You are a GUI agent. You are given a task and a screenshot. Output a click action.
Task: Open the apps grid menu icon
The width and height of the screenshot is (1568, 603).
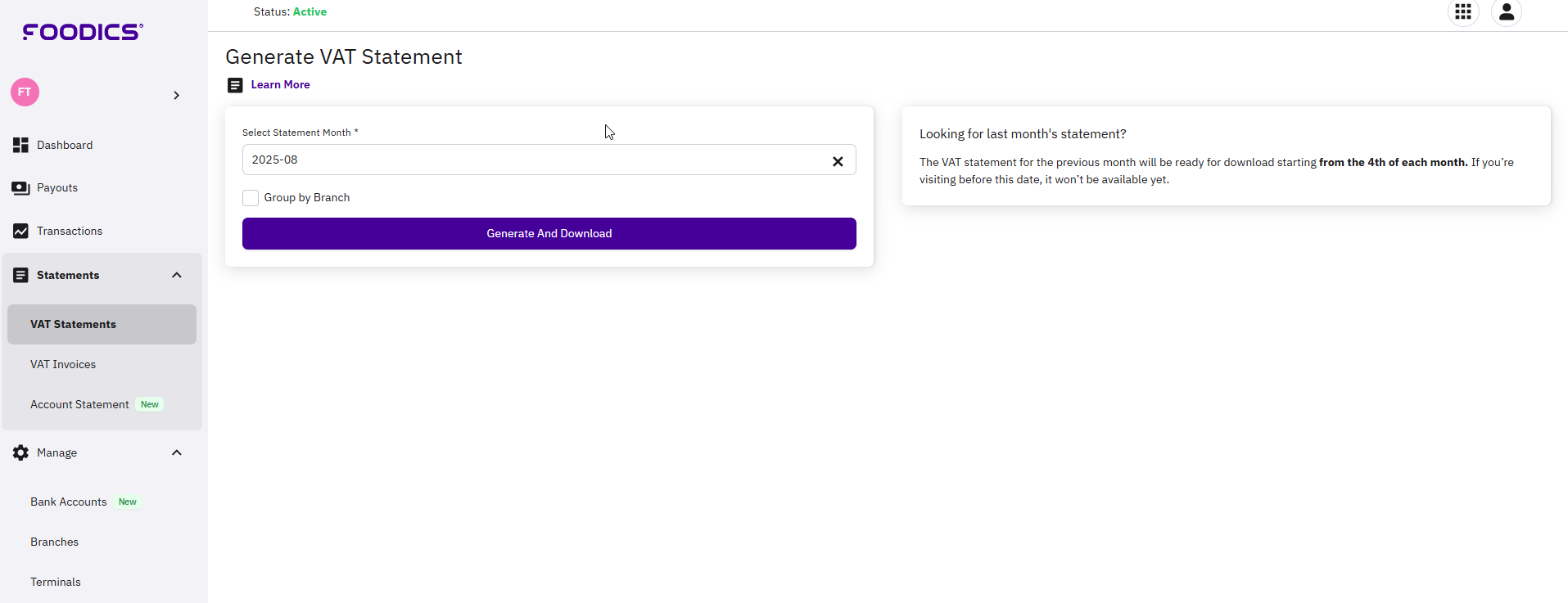pos(1462,12)
